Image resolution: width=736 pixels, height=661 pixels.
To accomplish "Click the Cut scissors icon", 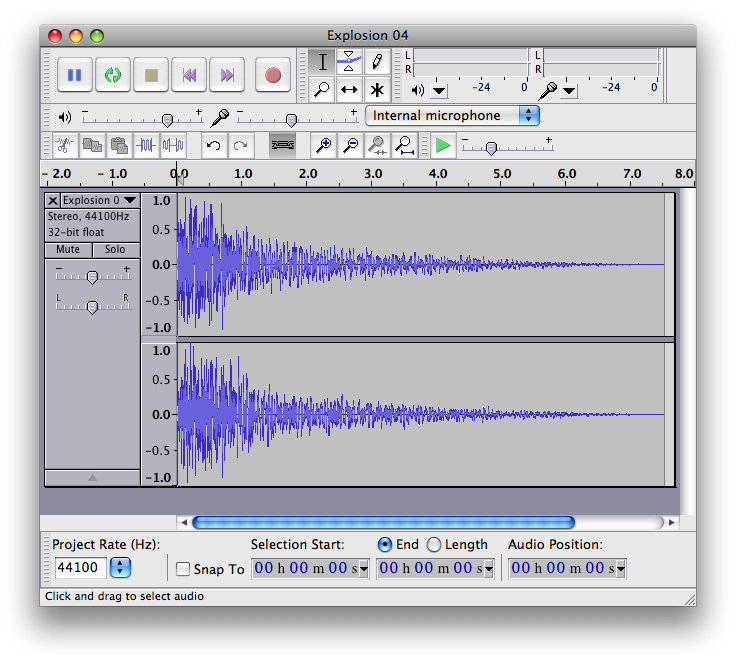I will (x=64, y=146).
